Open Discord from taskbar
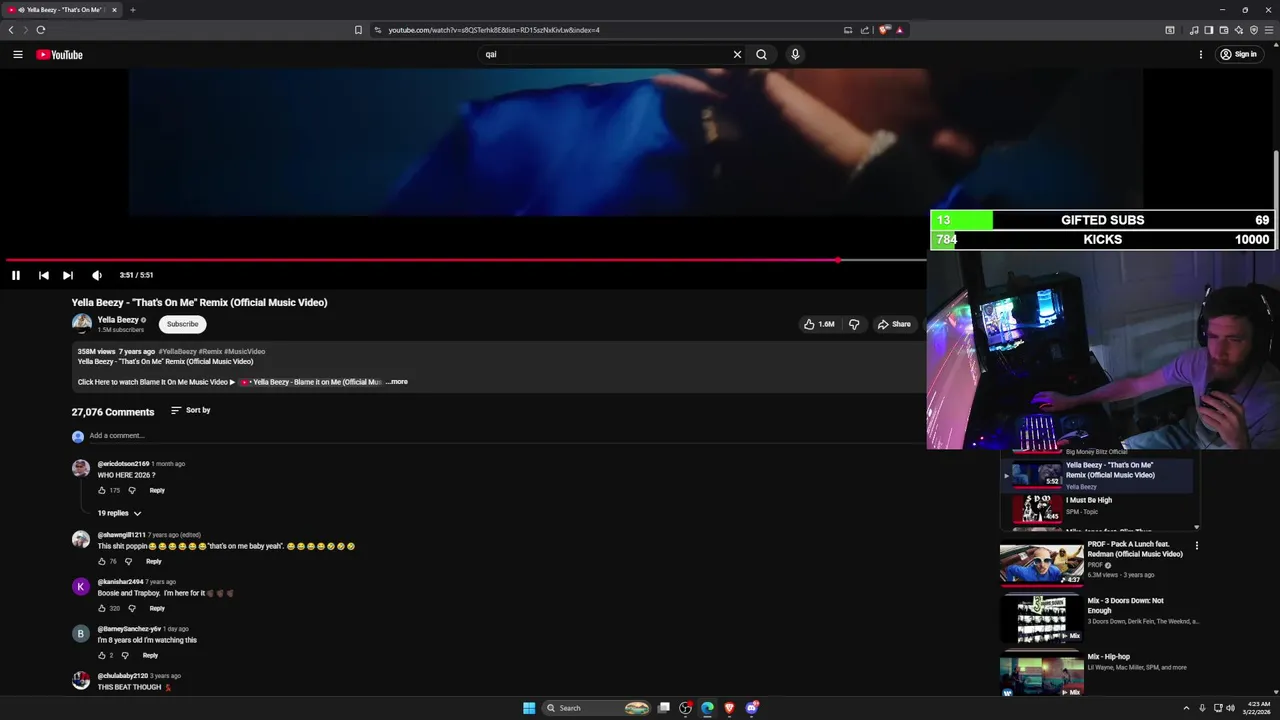 point(751,708)
